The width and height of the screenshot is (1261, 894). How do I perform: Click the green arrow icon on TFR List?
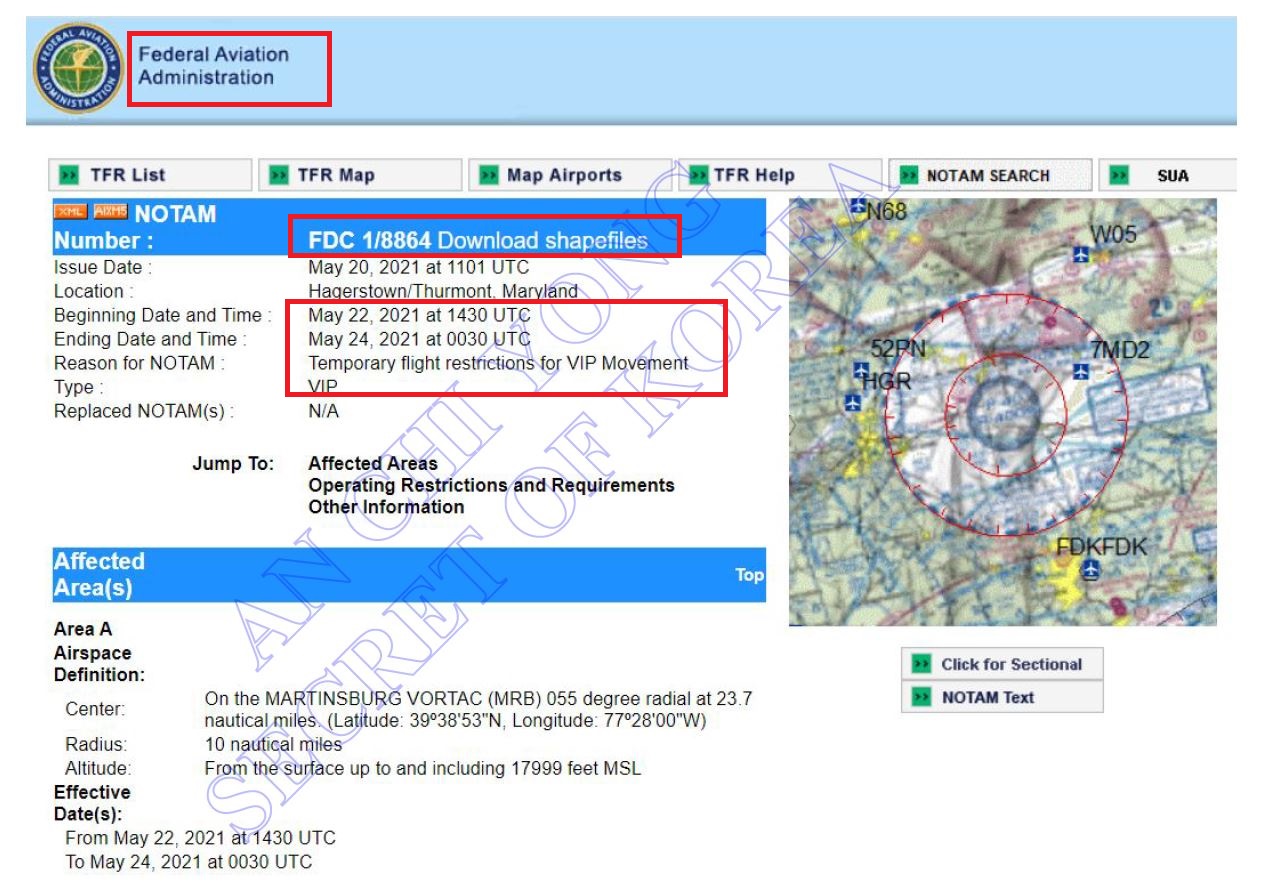point(69,175)
